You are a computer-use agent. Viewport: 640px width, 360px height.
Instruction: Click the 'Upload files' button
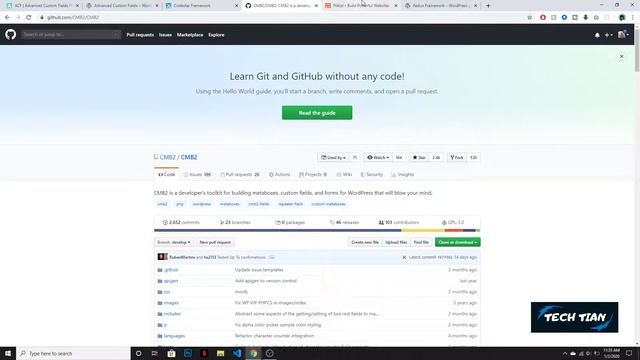click(x=396, y=242)
